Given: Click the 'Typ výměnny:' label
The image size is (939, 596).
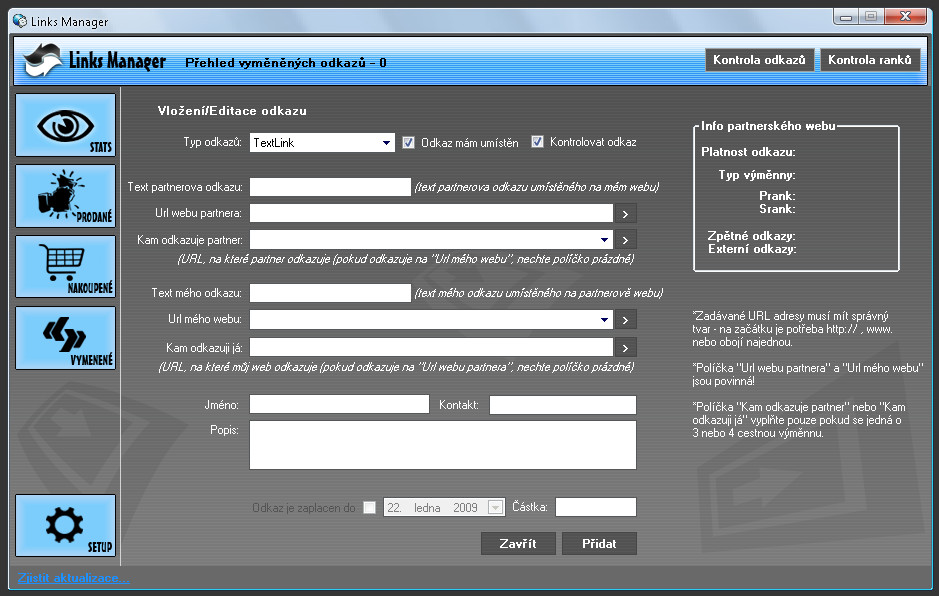Looking at the screenshot, I should (757, 176).
